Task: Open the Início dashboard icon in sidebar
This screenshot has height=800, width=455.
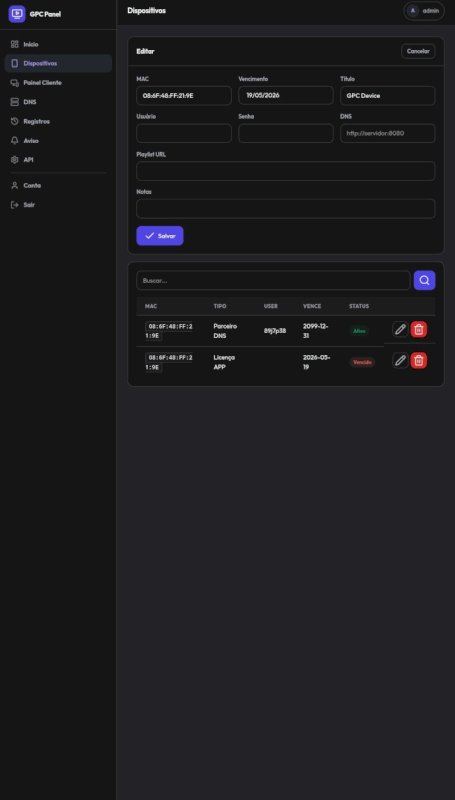Action: 15,44
